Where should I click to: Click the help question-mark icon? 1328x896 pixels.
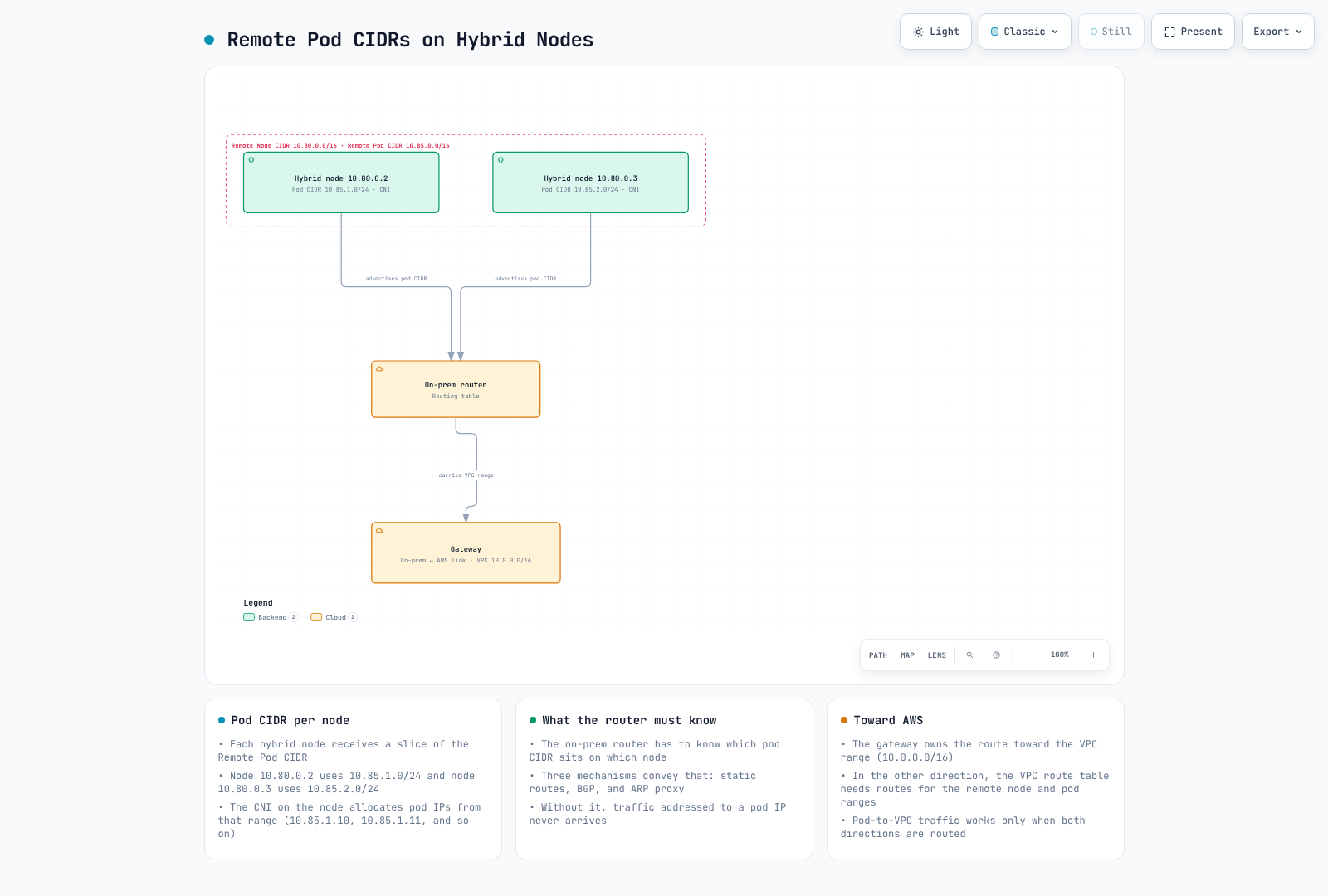point(996,655)
